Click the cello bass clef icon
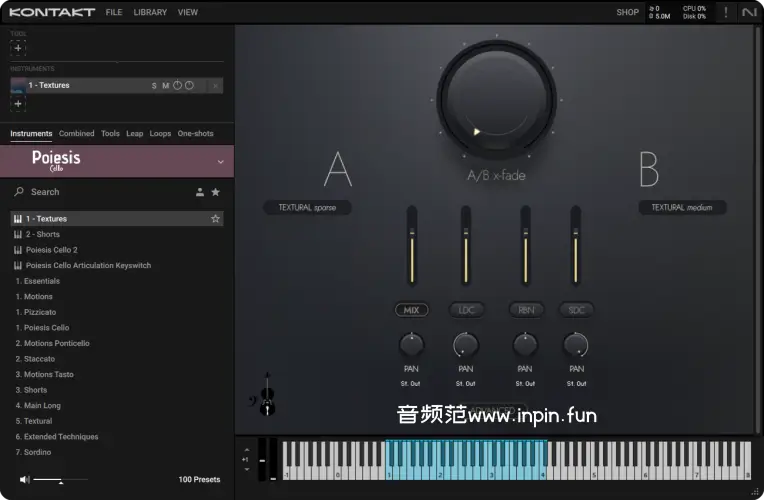The image size is (764, 500). click(266, 397)
